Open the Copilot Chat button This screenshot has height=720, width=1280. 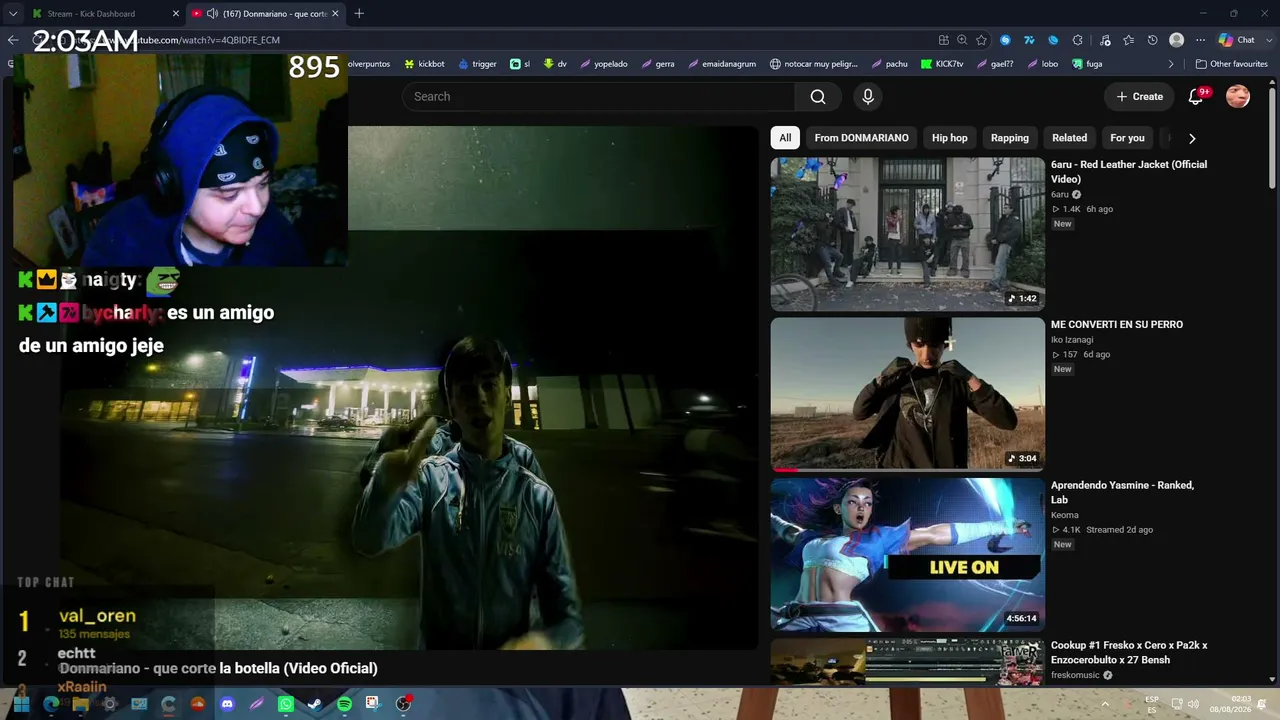point(1236,40)
